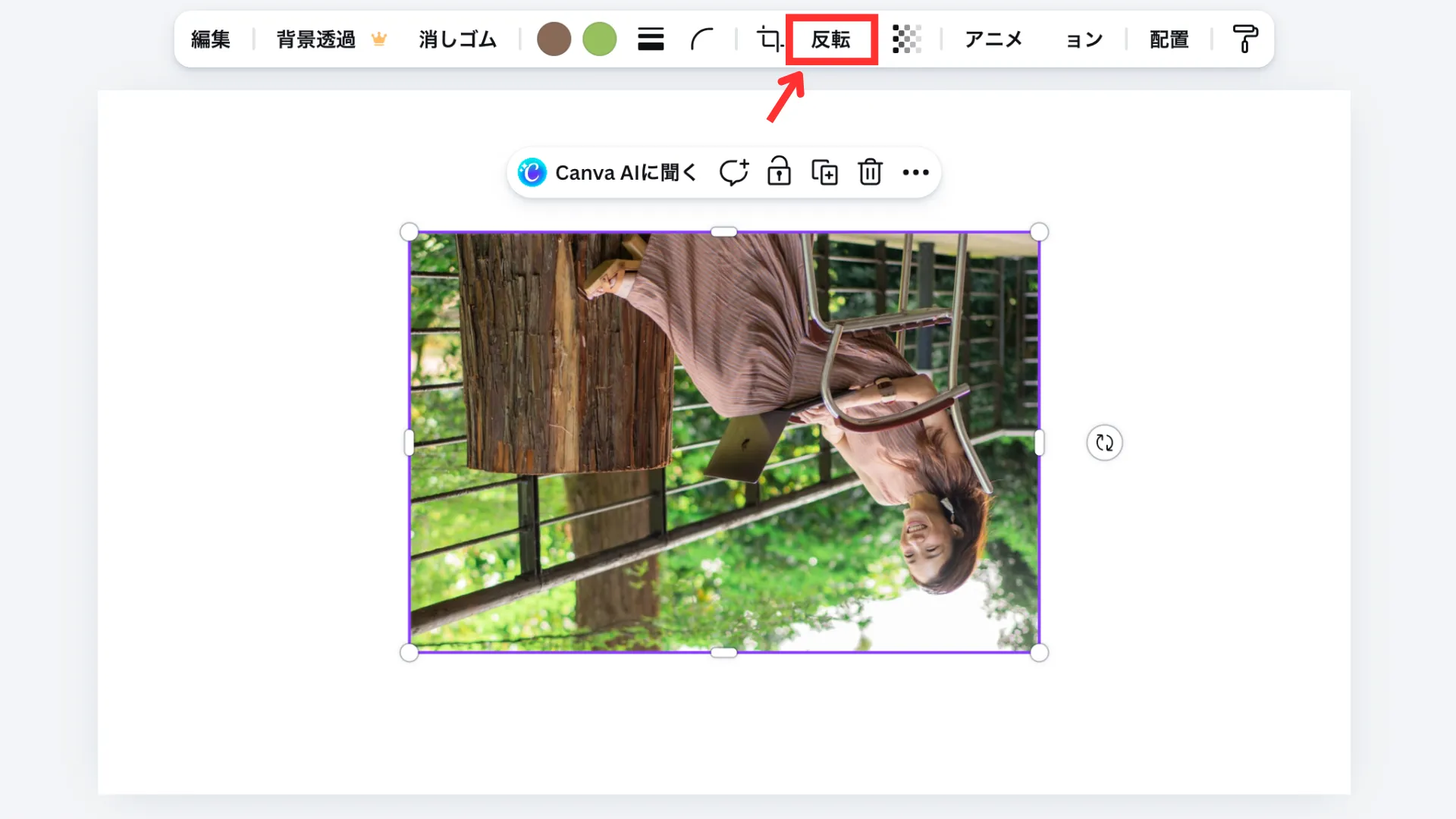Select the 消しゴム eraser tool
This screenshot has width=1456, height=819.
[457, 39]
